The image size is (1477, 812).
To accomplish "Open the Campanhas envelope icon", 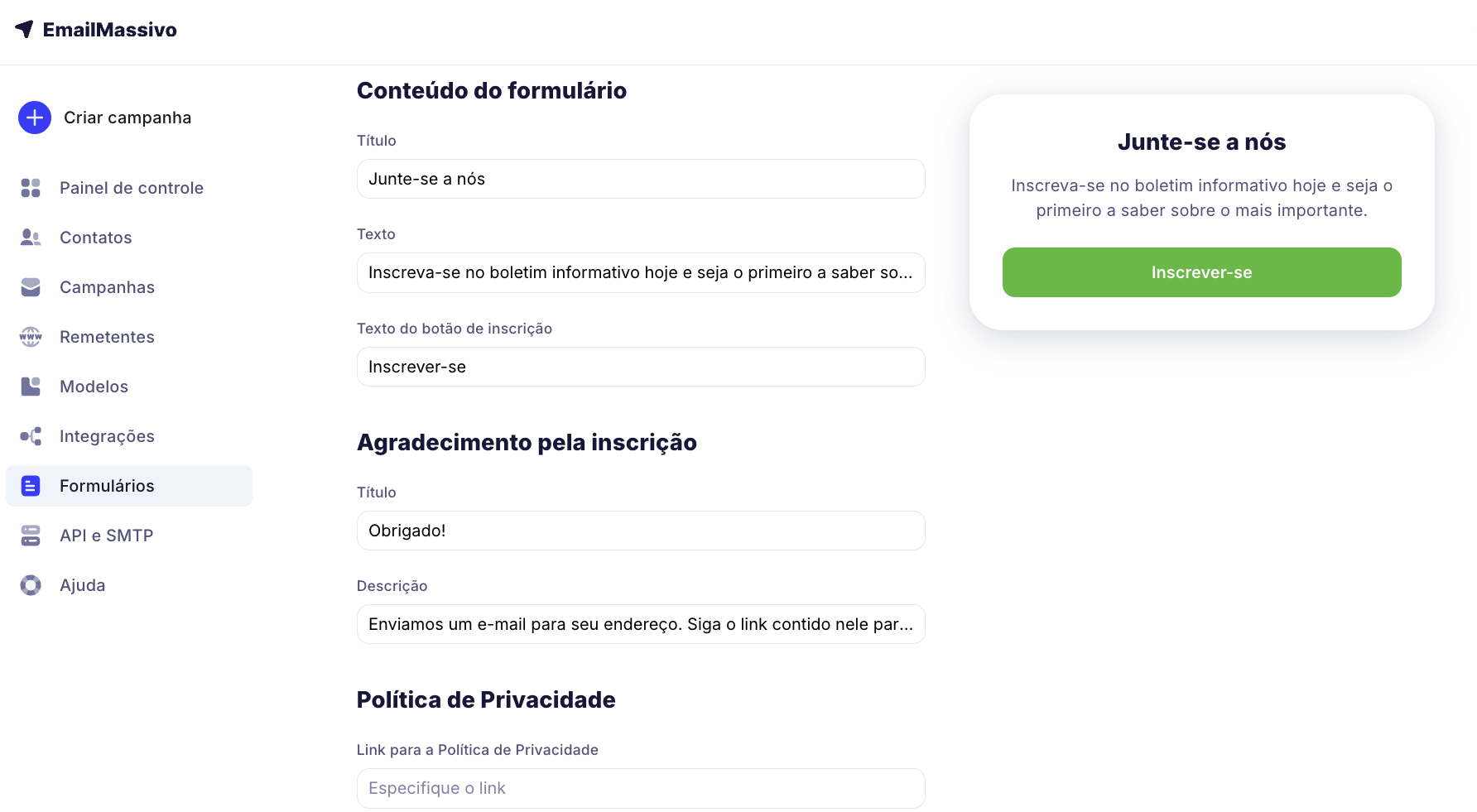I will [31, 287].
